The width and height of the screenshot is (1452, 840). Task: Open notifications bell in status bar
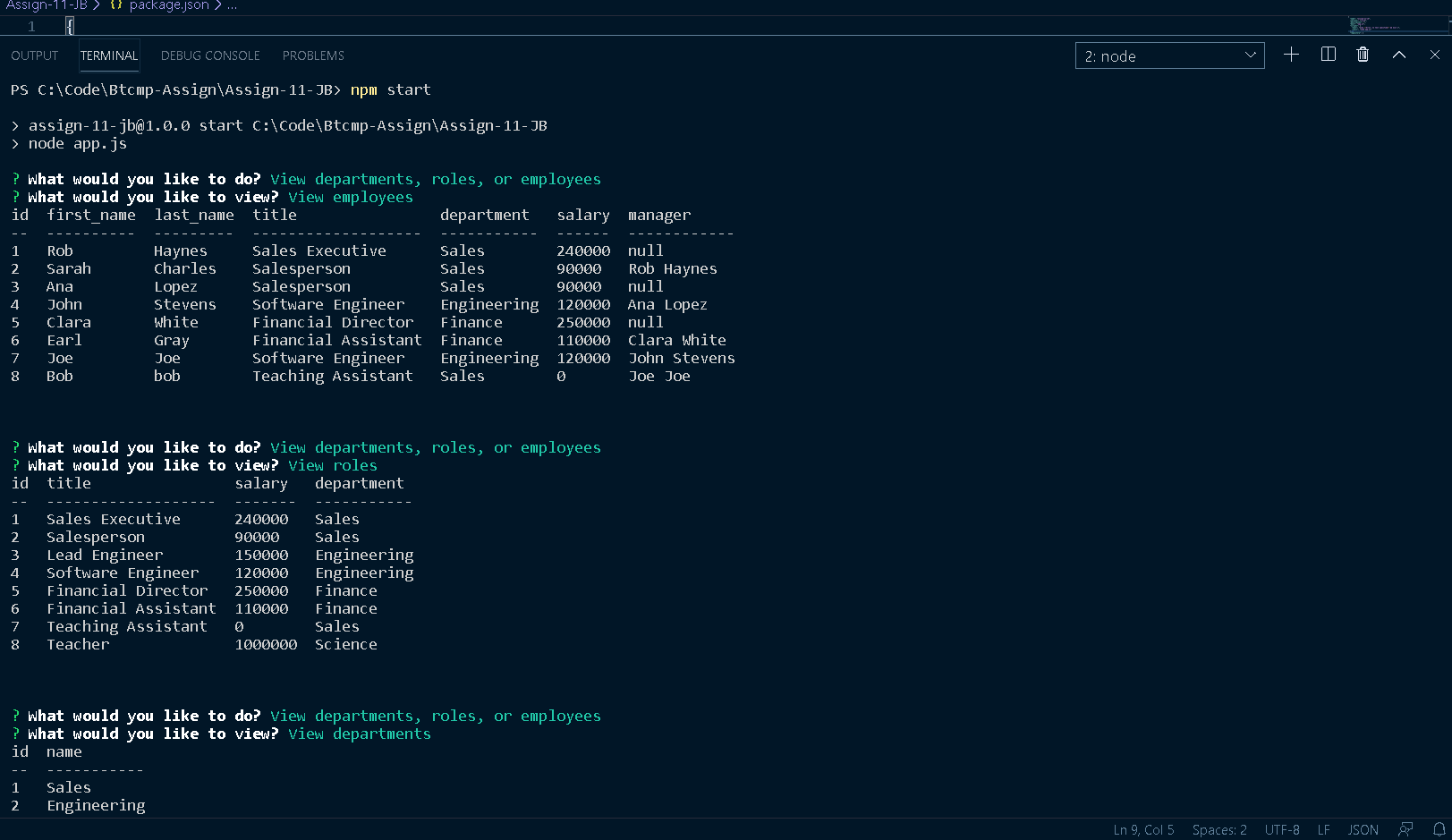click(x=1439, y=829)
